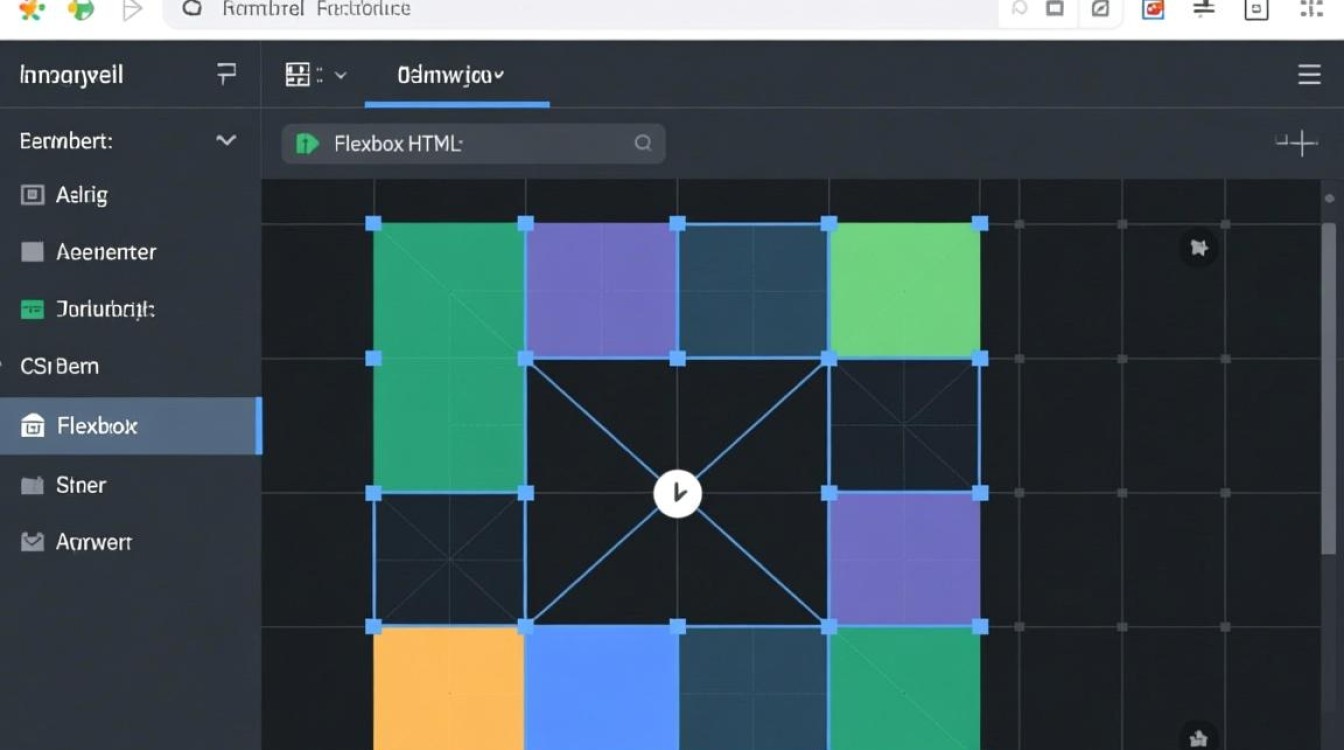Expand the Eermbert section chevron
1344x750 pixels.
[x=226, y=141]
